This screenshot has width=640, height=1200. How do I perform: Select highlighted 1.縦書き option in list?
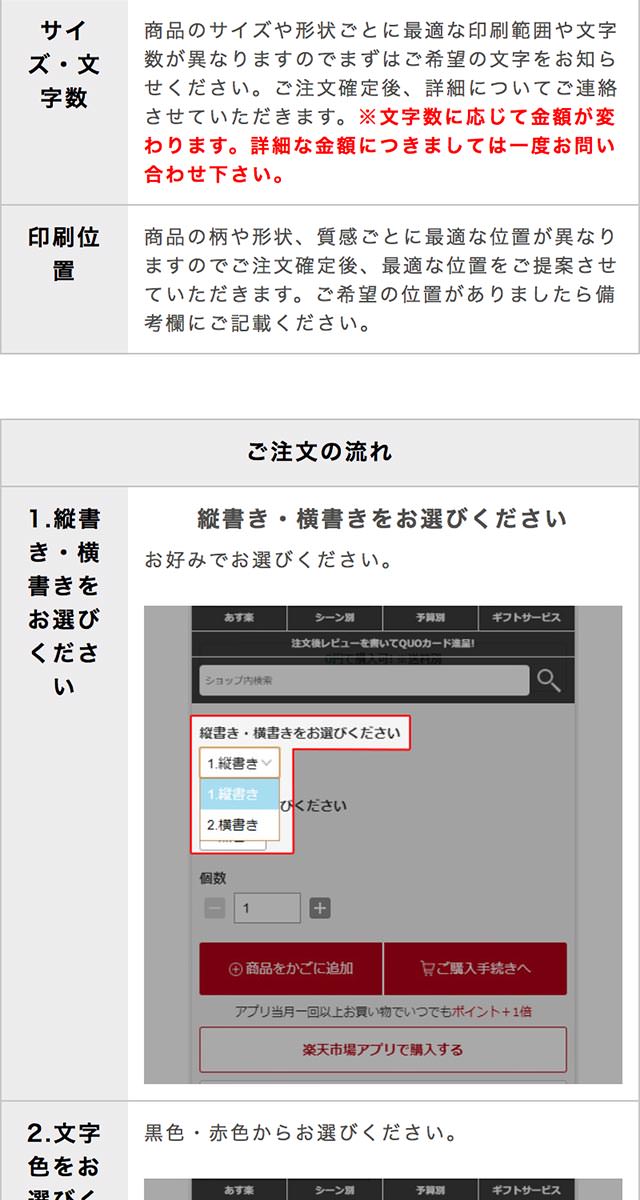pyautogui.click(x=239, y=794)
